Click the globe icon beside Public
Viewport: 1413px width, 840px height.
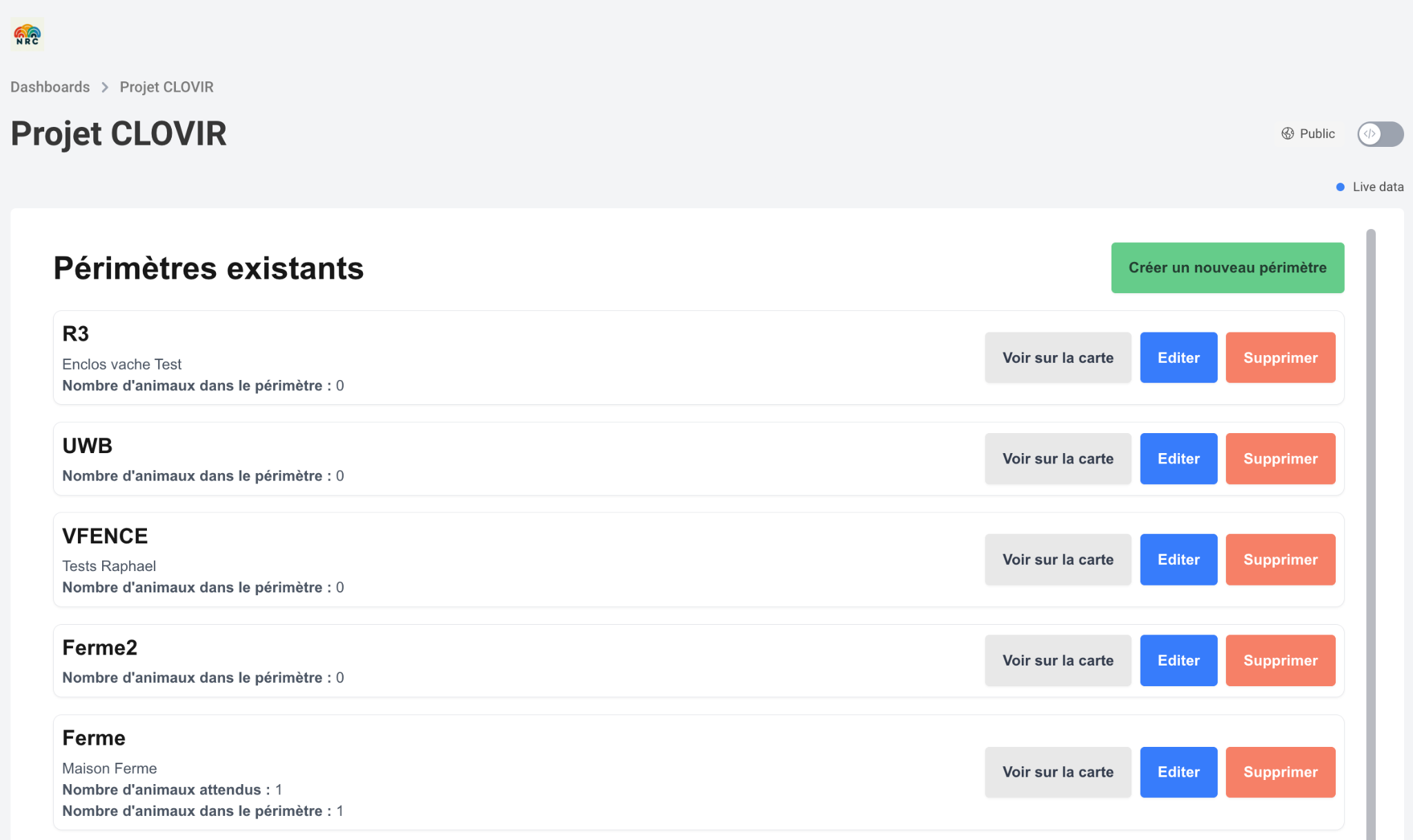coord(1287,134)
